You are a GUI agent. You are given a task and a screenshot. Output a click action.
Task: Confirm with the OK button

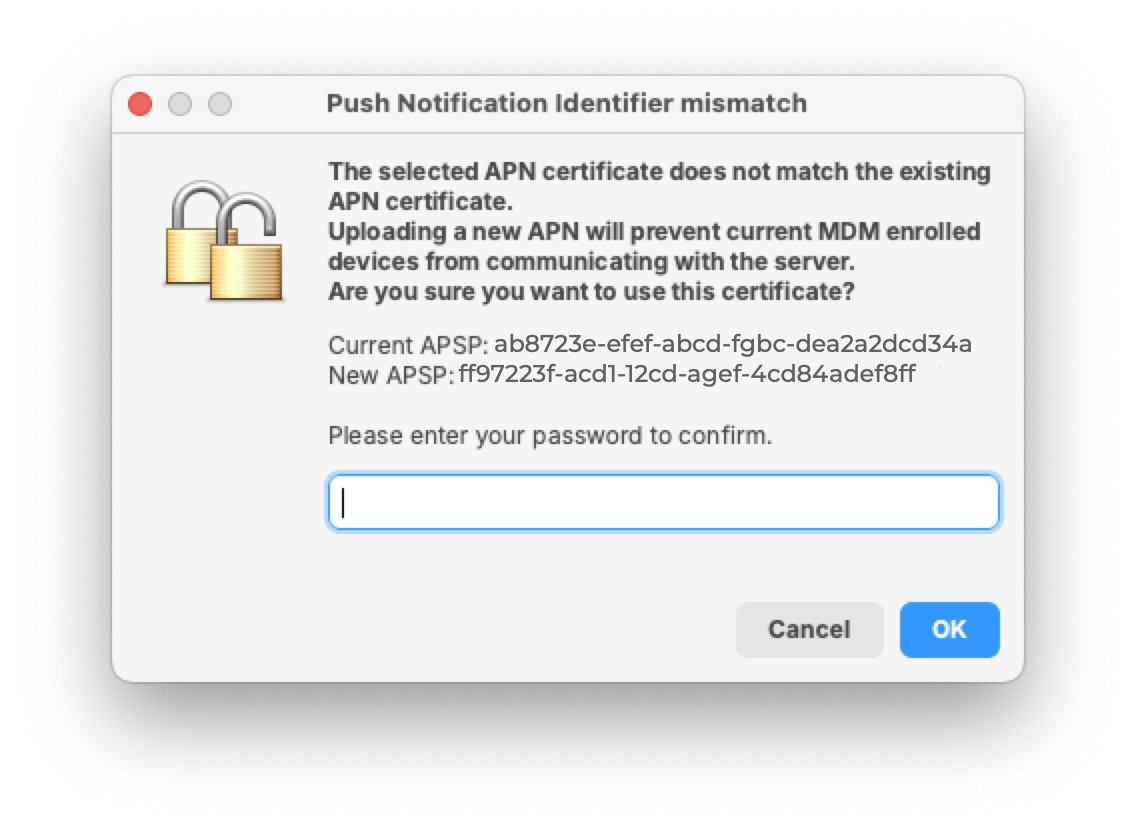pos(949,629)
